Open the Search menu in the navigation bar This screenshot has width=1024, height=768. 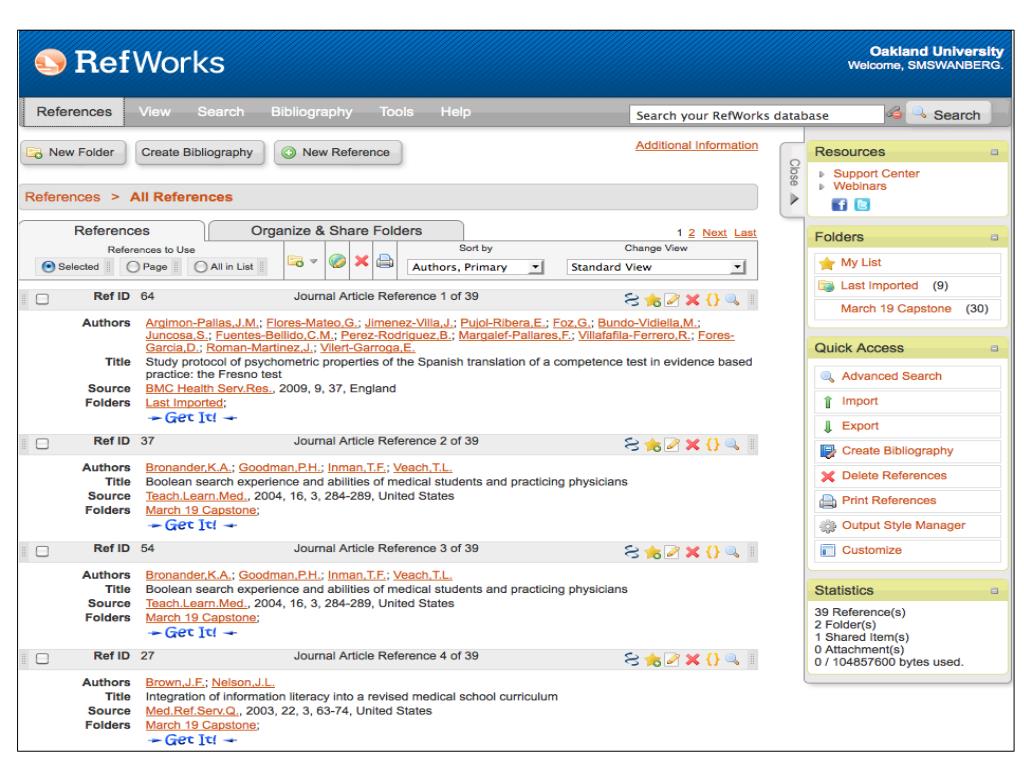coord(221,112)
